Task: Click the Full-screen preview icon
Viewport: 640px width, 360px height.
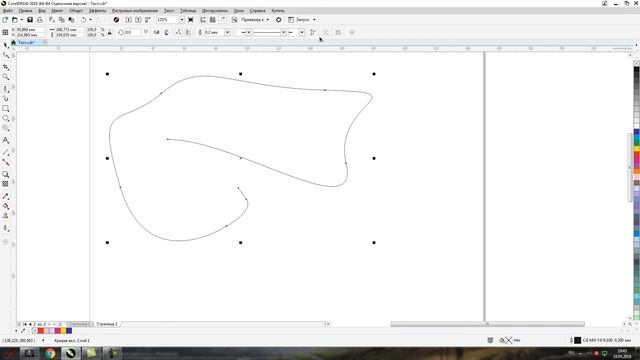Action: tap(191, 20)
